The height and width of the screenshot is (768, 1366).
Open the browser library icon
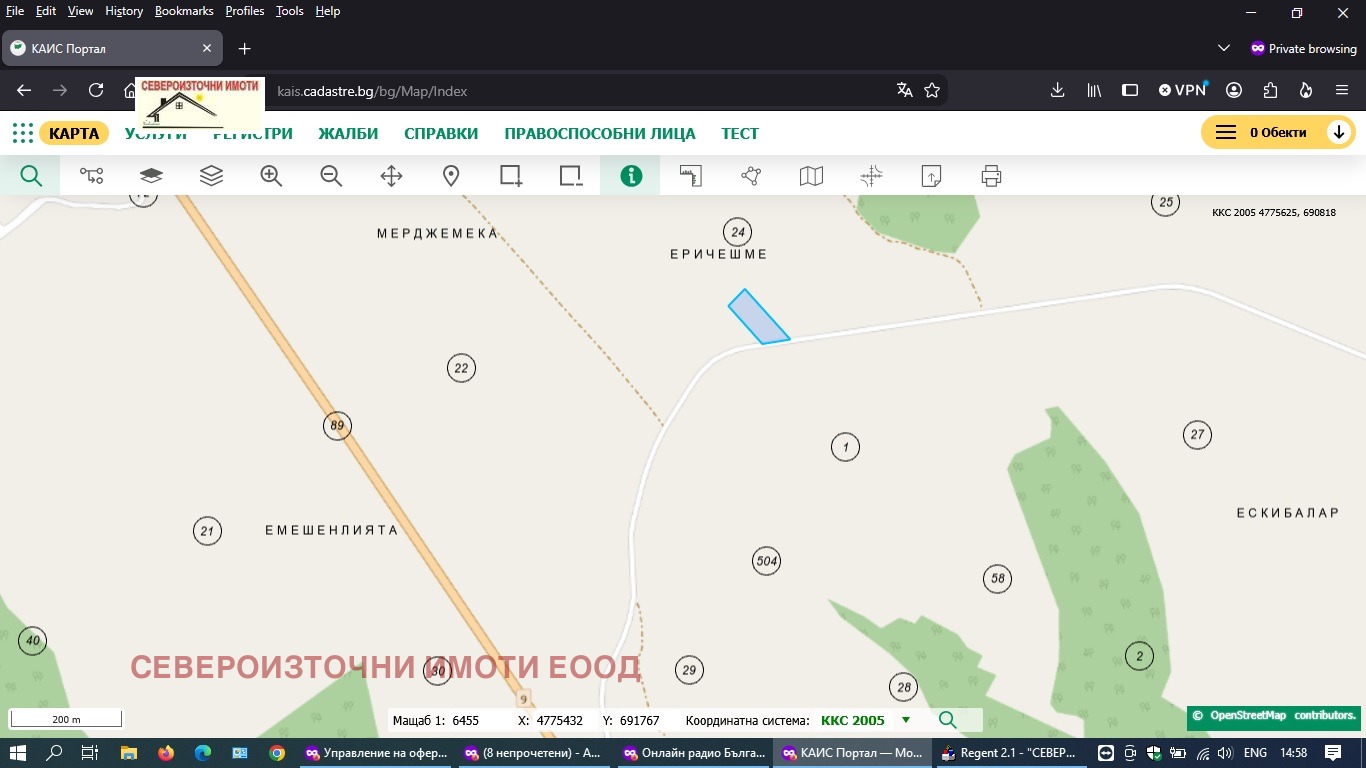[x=1094, y=90]
